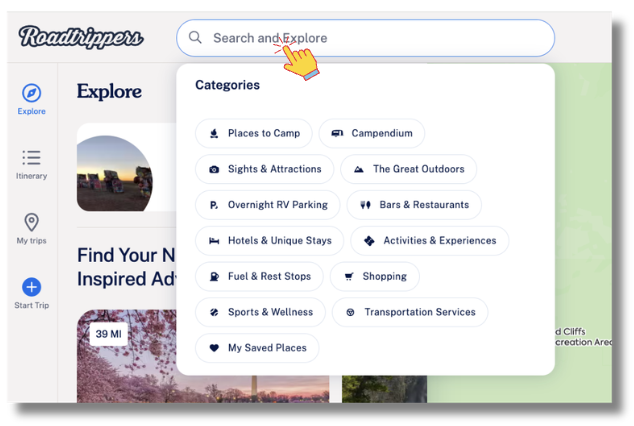The height and width of the screenshot is (426, 634).
Task: Click the Roadtrippers logo
Action: click(x=81, y=38)
